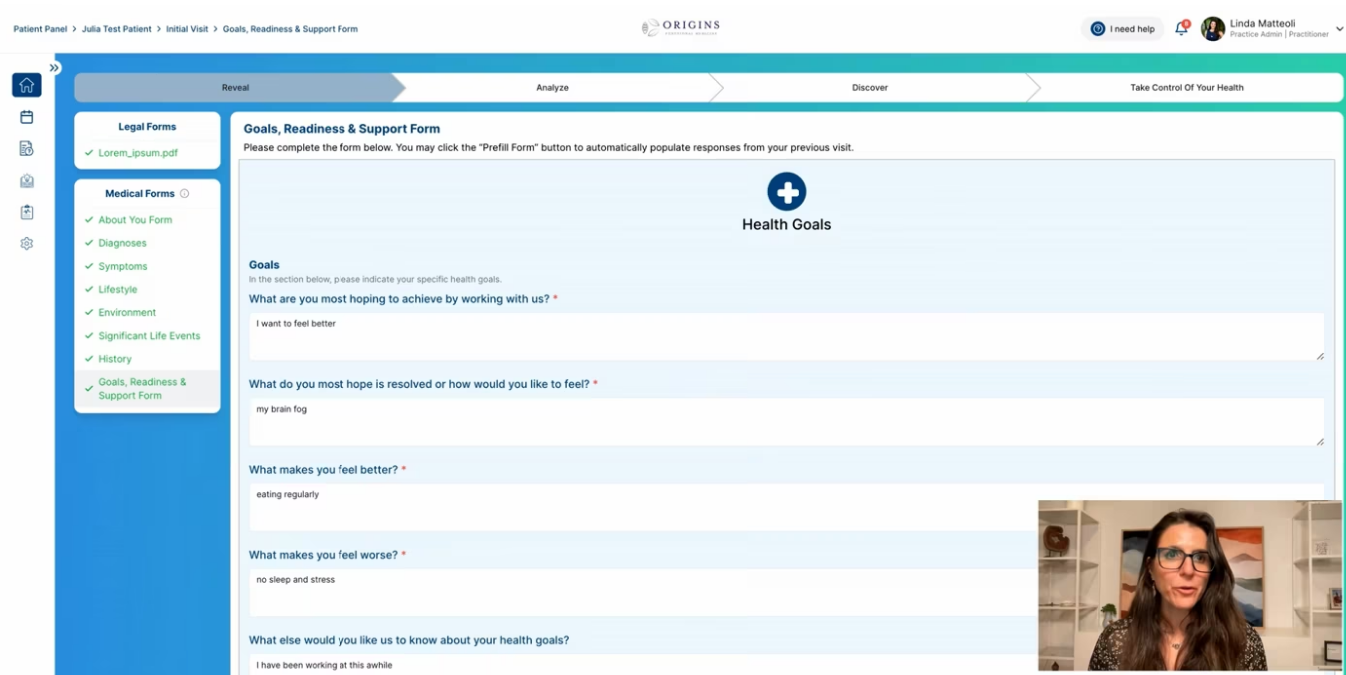Select the Analyze step tab
Screen dimensions: 1346x675
[x=552, y=88]
